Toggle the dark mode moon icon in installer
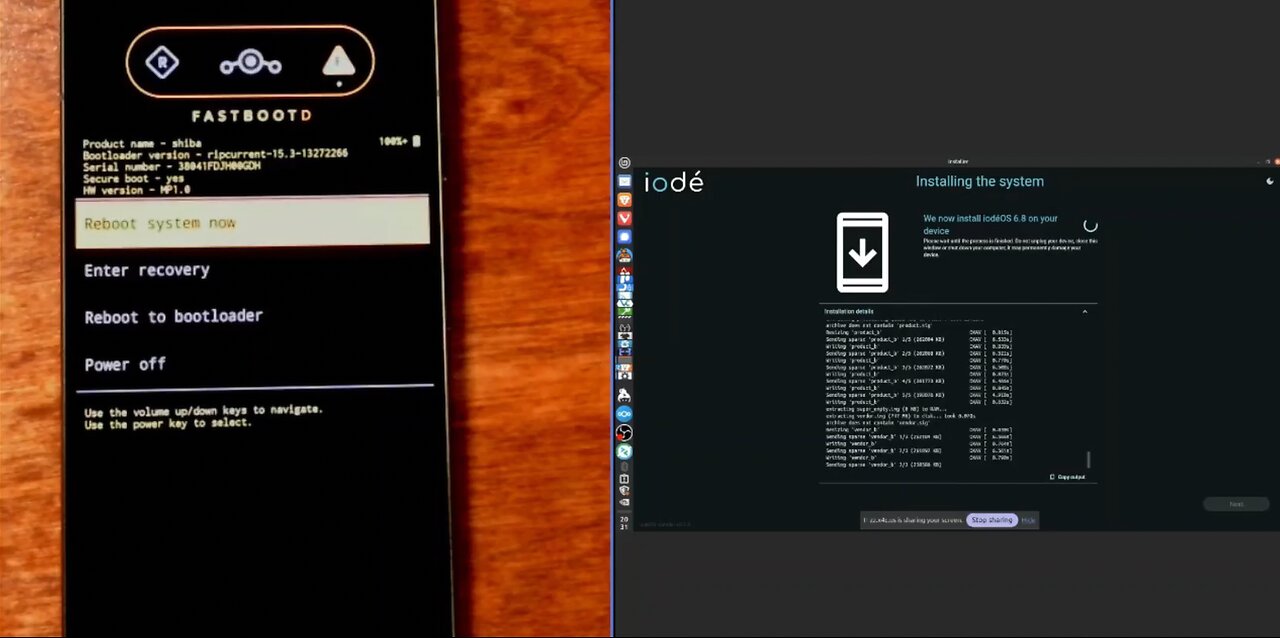This screenshot has width=1280, height=638. pyautogui.click(x=1270, y=182)
